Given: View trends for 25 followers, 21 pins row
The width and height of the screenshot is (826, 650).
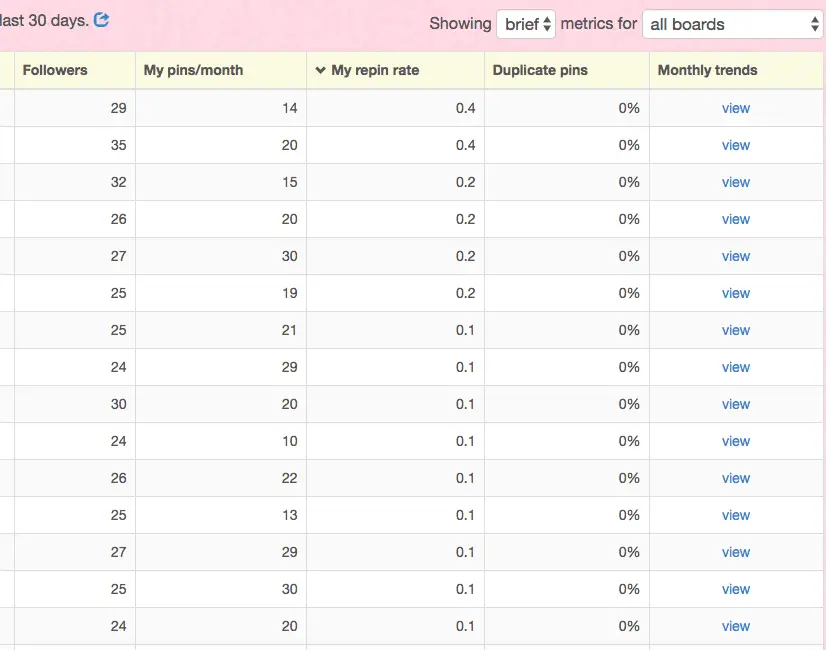Looking at the screenshot, I should [x=735, y=330].
